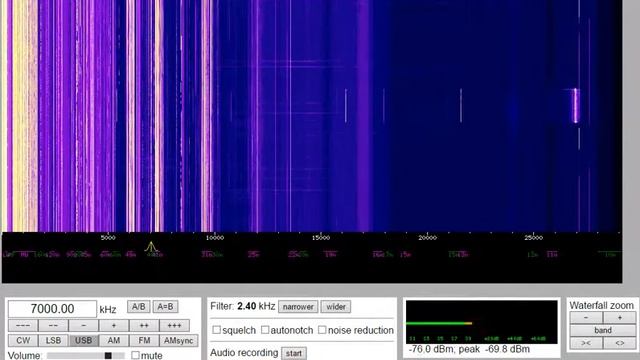Click the 20000 label on frequency scale

pyautogui.click(x=427, y=238)
